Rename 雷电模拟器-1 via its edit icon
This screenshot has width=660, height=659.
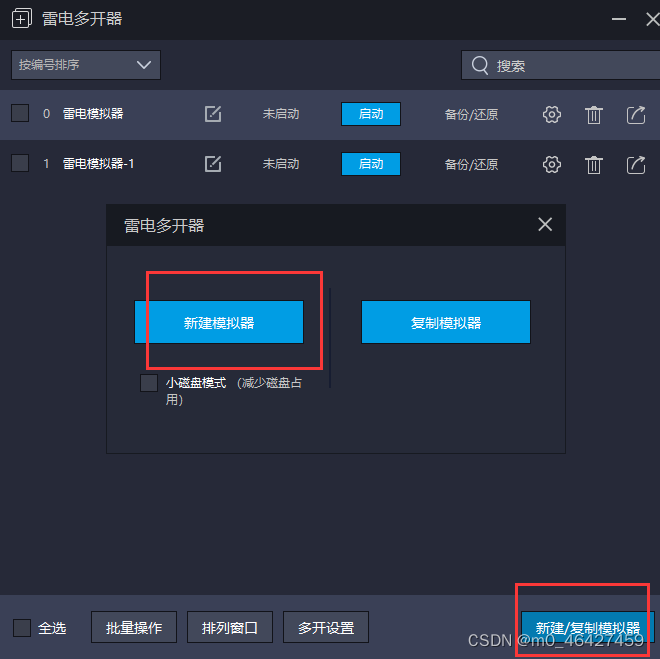click(x=213, y=164)
